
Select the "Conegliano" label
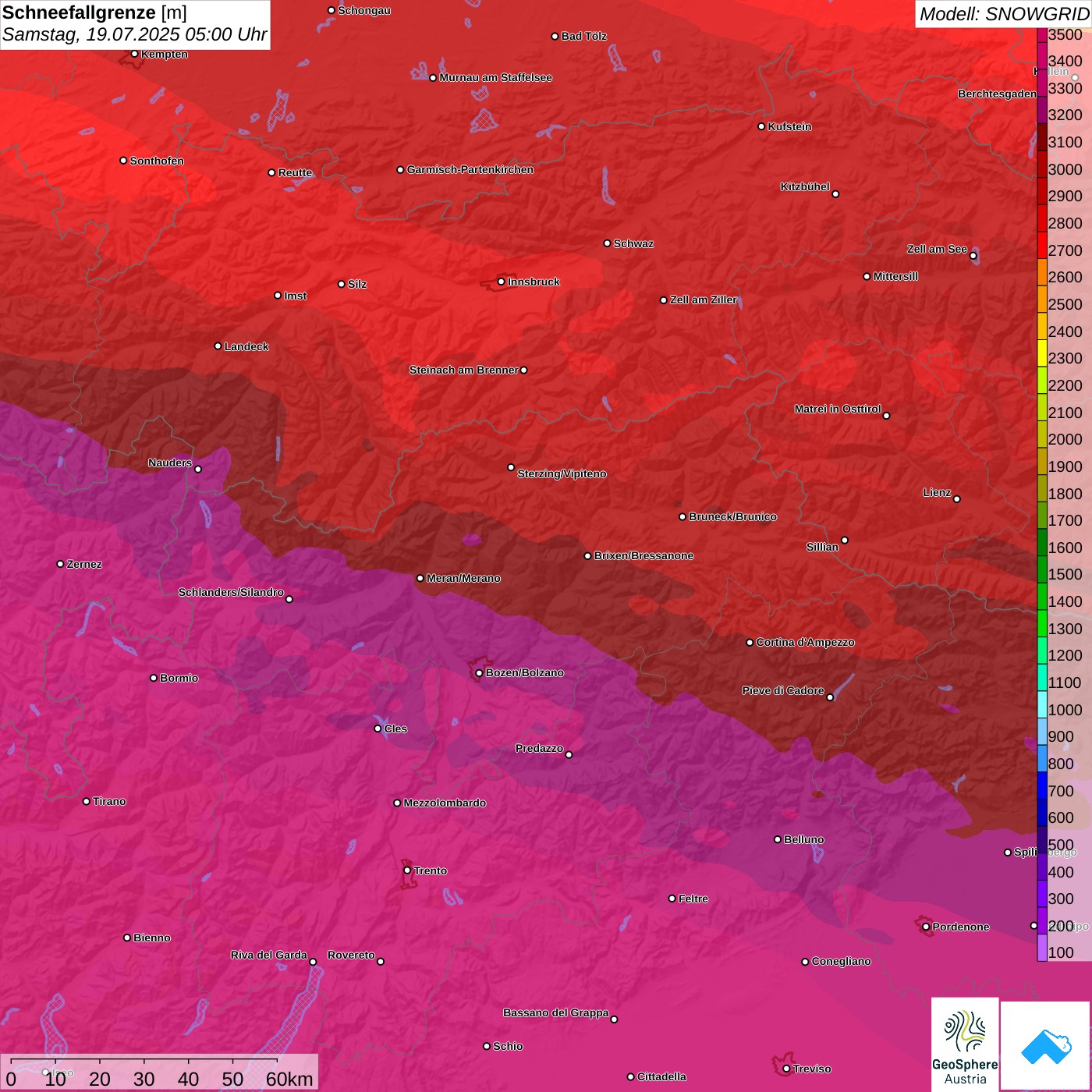click(842, 962)
